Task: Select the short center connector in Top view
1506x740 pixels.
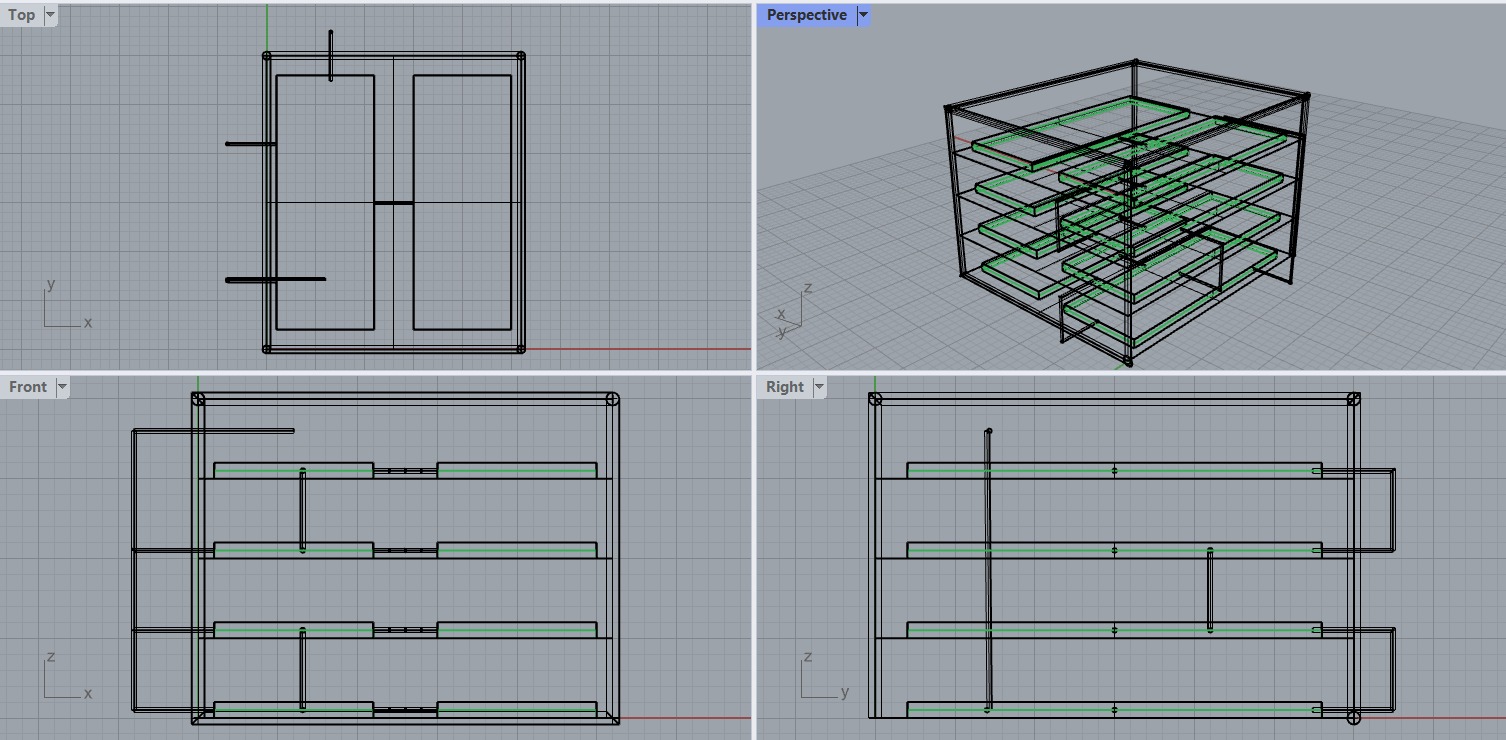Action: pyautogui.click(x=393, y=203)
